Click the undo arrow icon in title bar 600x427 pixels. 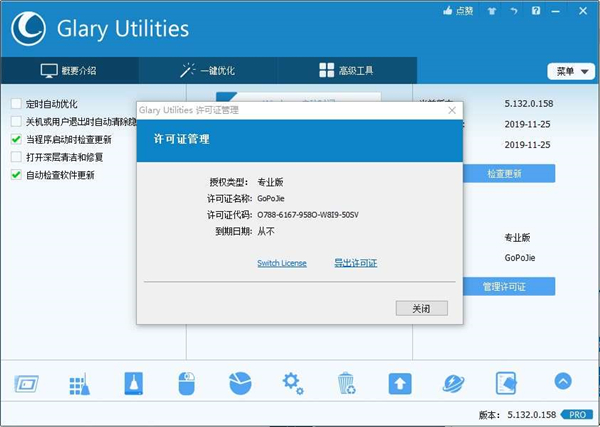pos(514,11)
